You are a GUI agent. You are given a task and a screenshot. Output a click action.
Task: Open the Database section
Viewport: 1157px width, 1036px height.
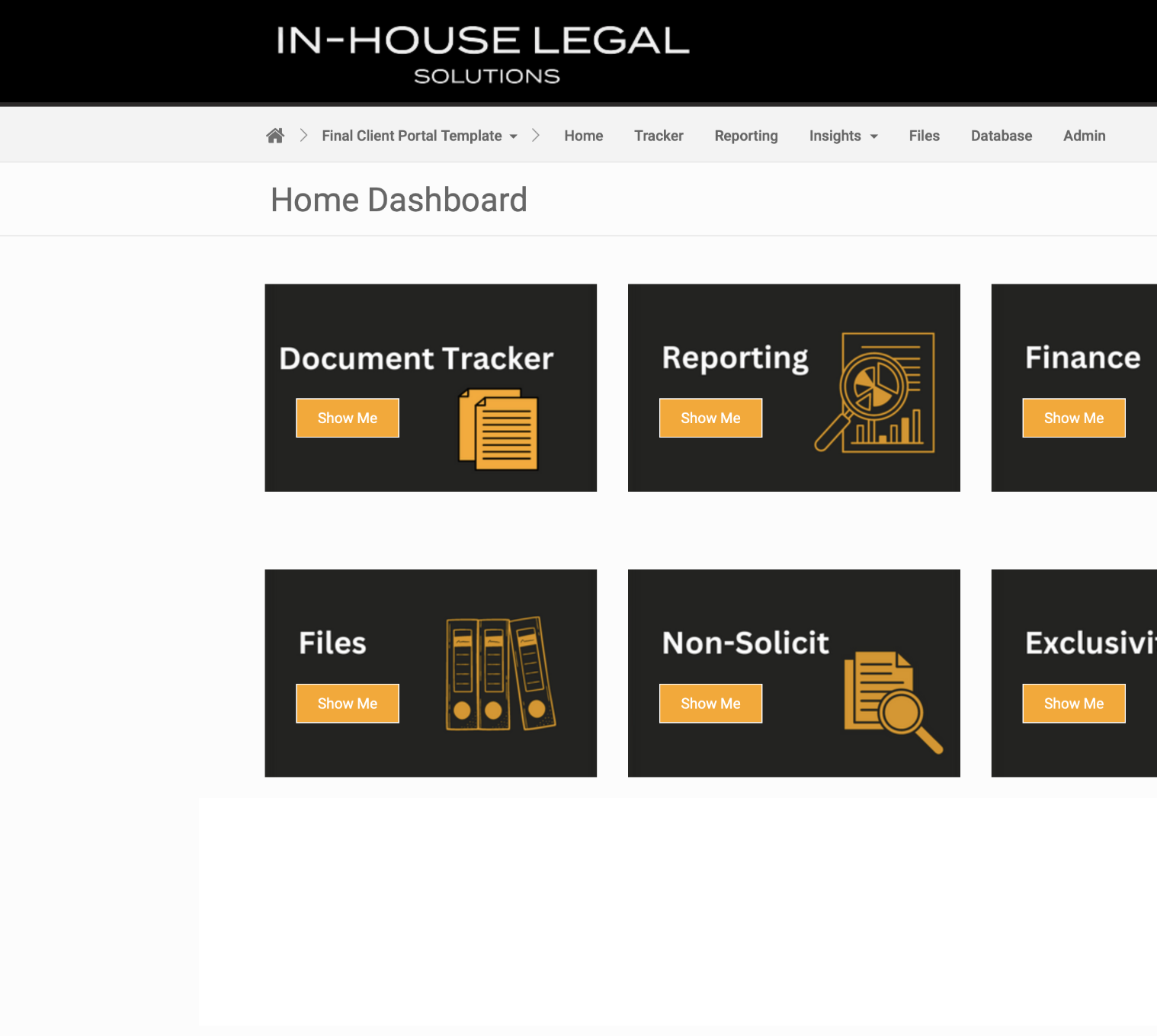click(1001, 136)
